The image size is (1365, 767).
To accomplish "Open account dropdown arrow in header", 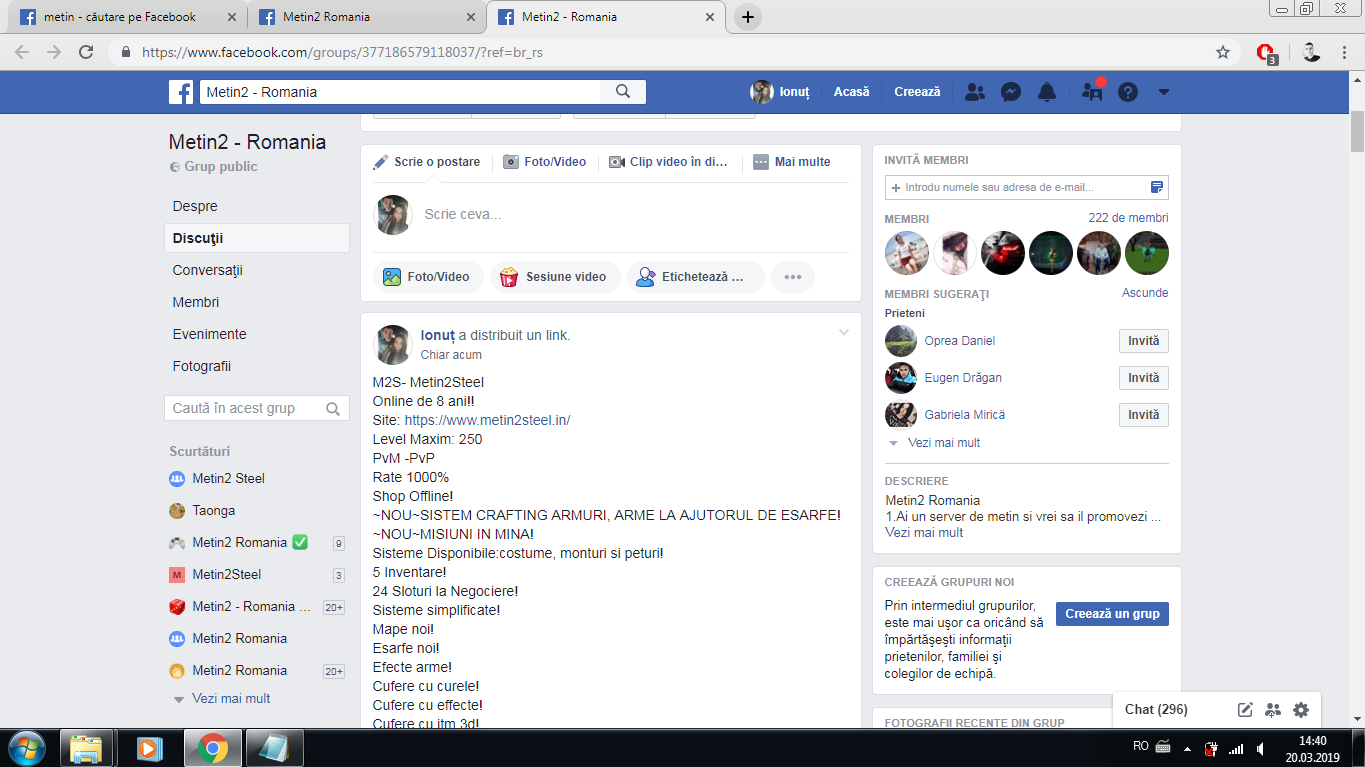I will coord(1163,92).
